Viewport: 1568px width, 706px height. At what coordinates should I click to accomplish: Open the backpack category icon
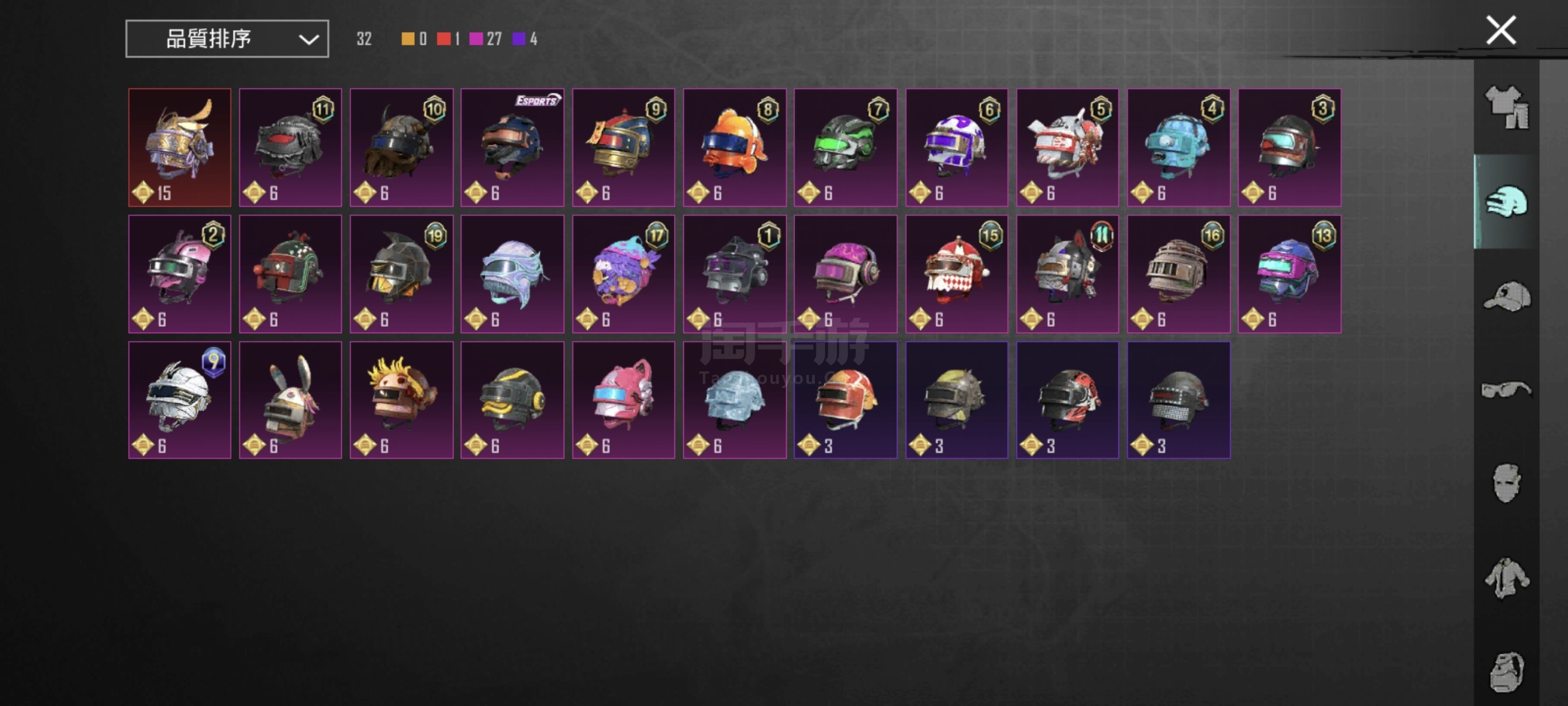[1507, 671]
